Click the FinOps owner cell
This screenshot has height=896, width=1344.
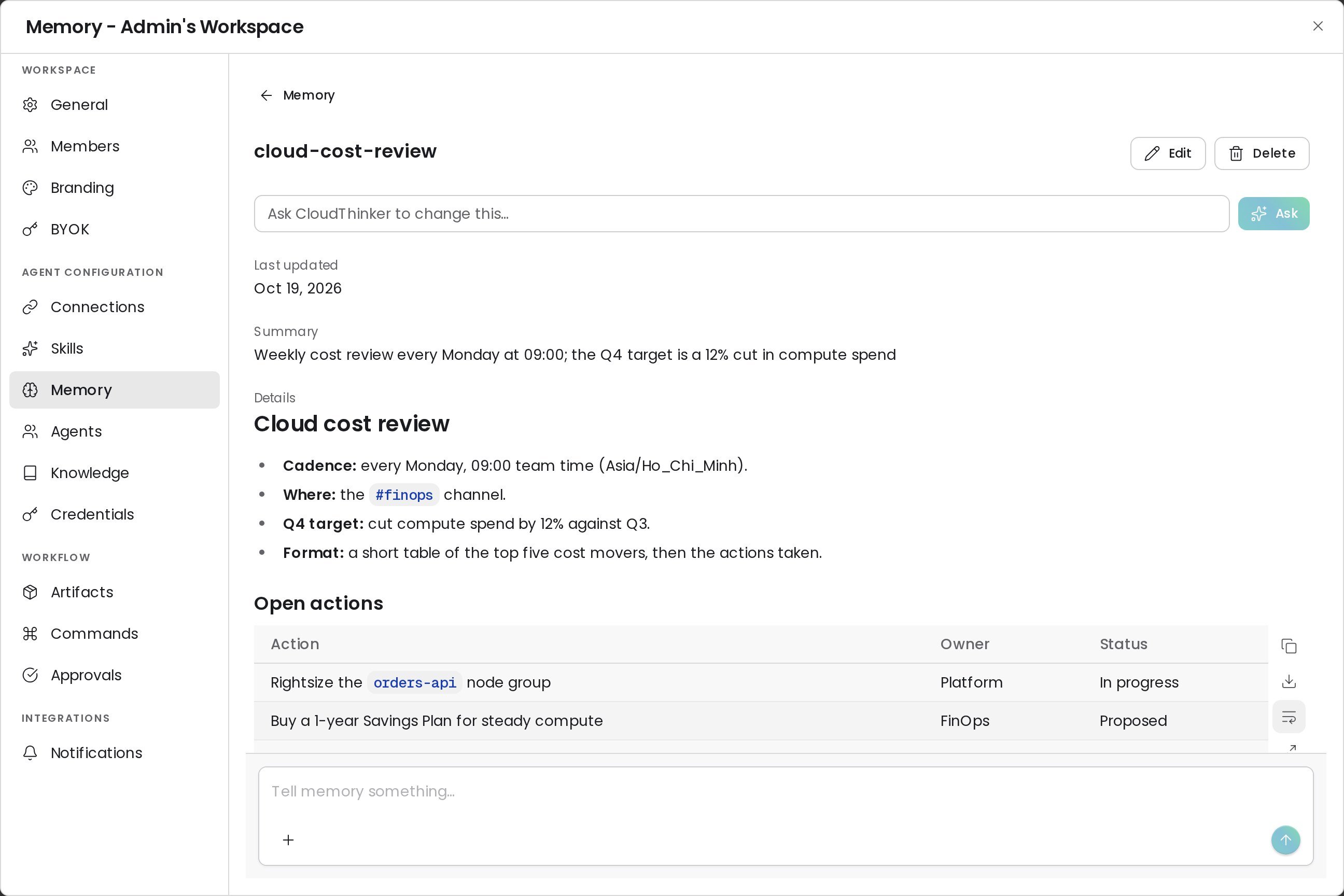964,721
